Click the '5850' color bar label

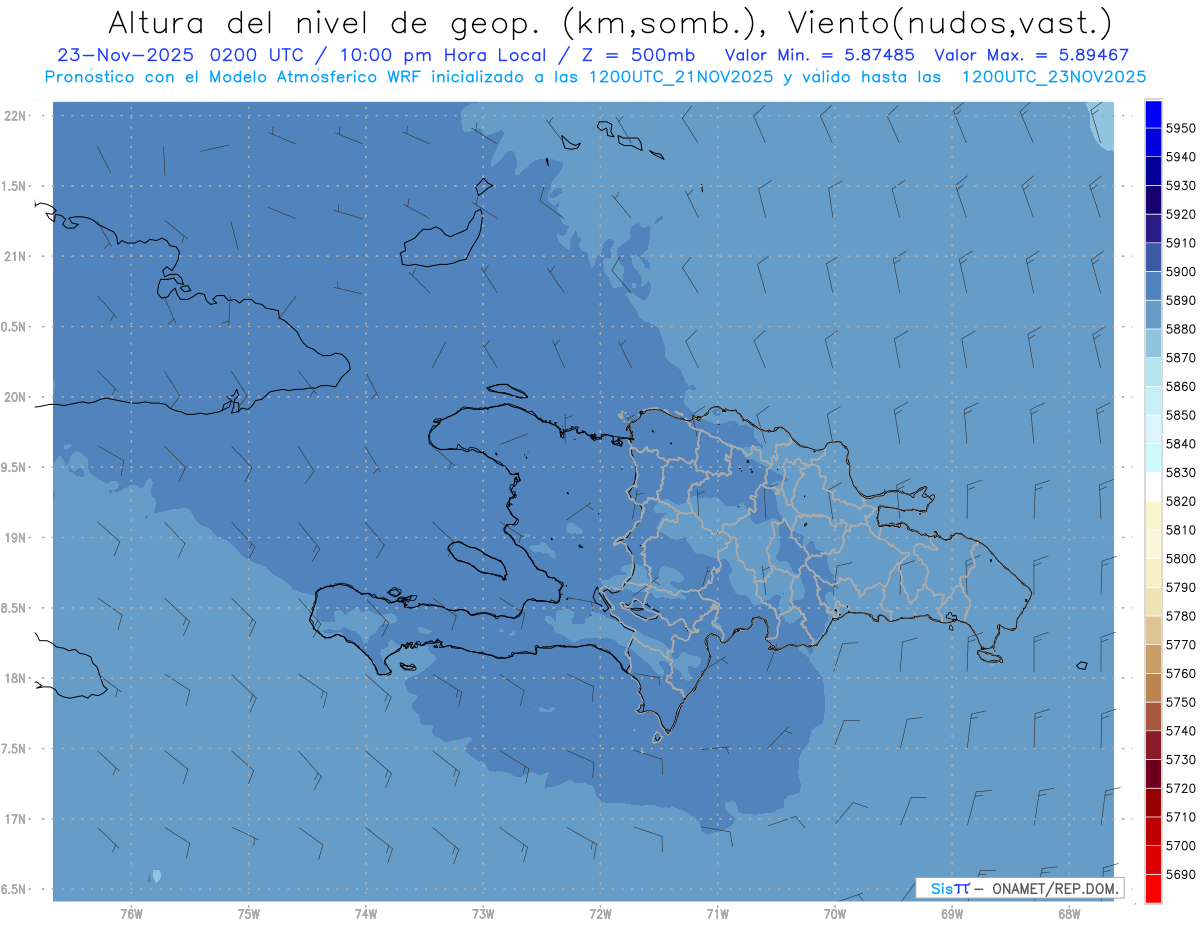(x=1180, y=415)
